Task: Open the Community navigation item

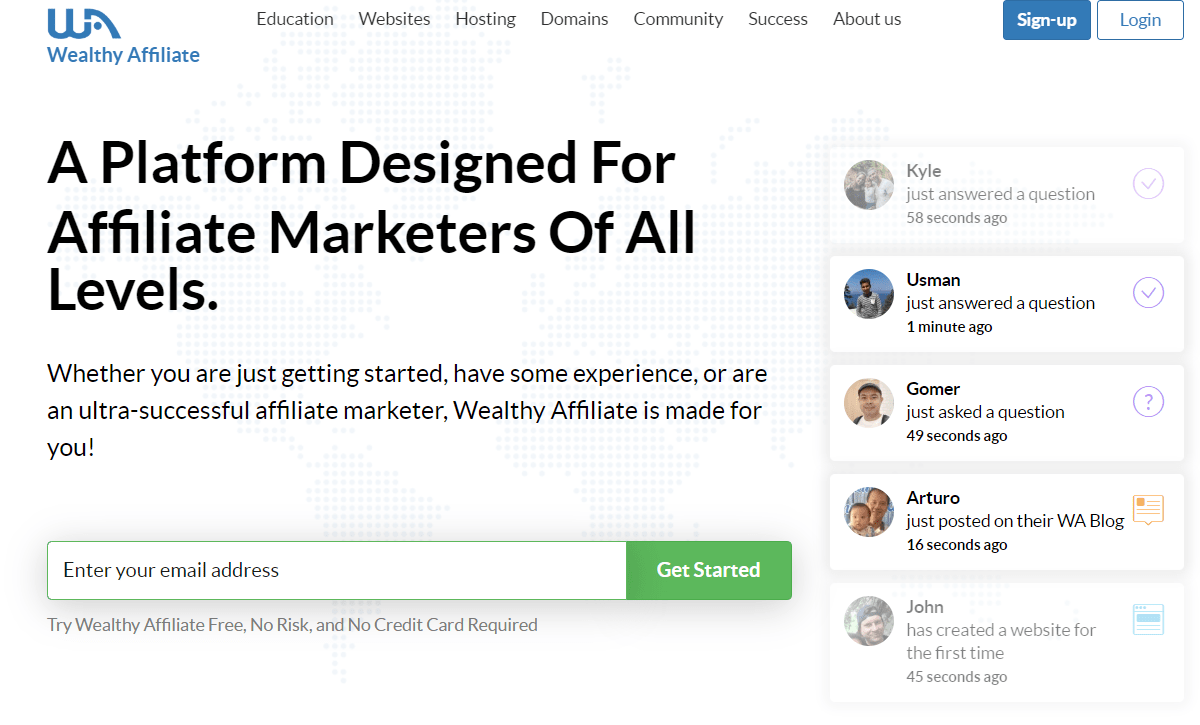Action: click(x=678, y=19)
